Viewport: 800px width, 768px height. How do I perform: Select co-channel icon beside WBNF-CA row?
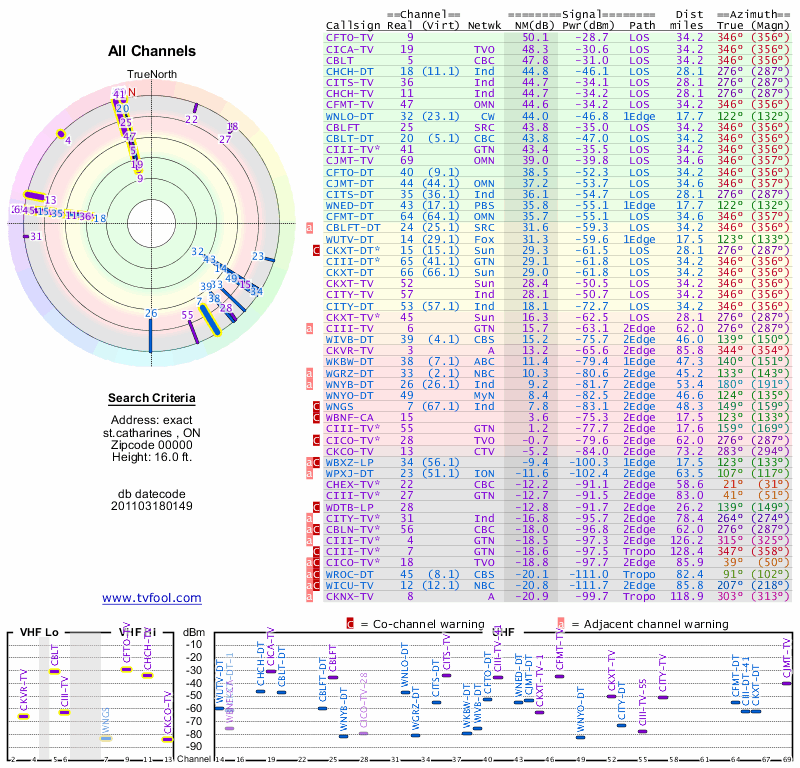pos(317,416)
